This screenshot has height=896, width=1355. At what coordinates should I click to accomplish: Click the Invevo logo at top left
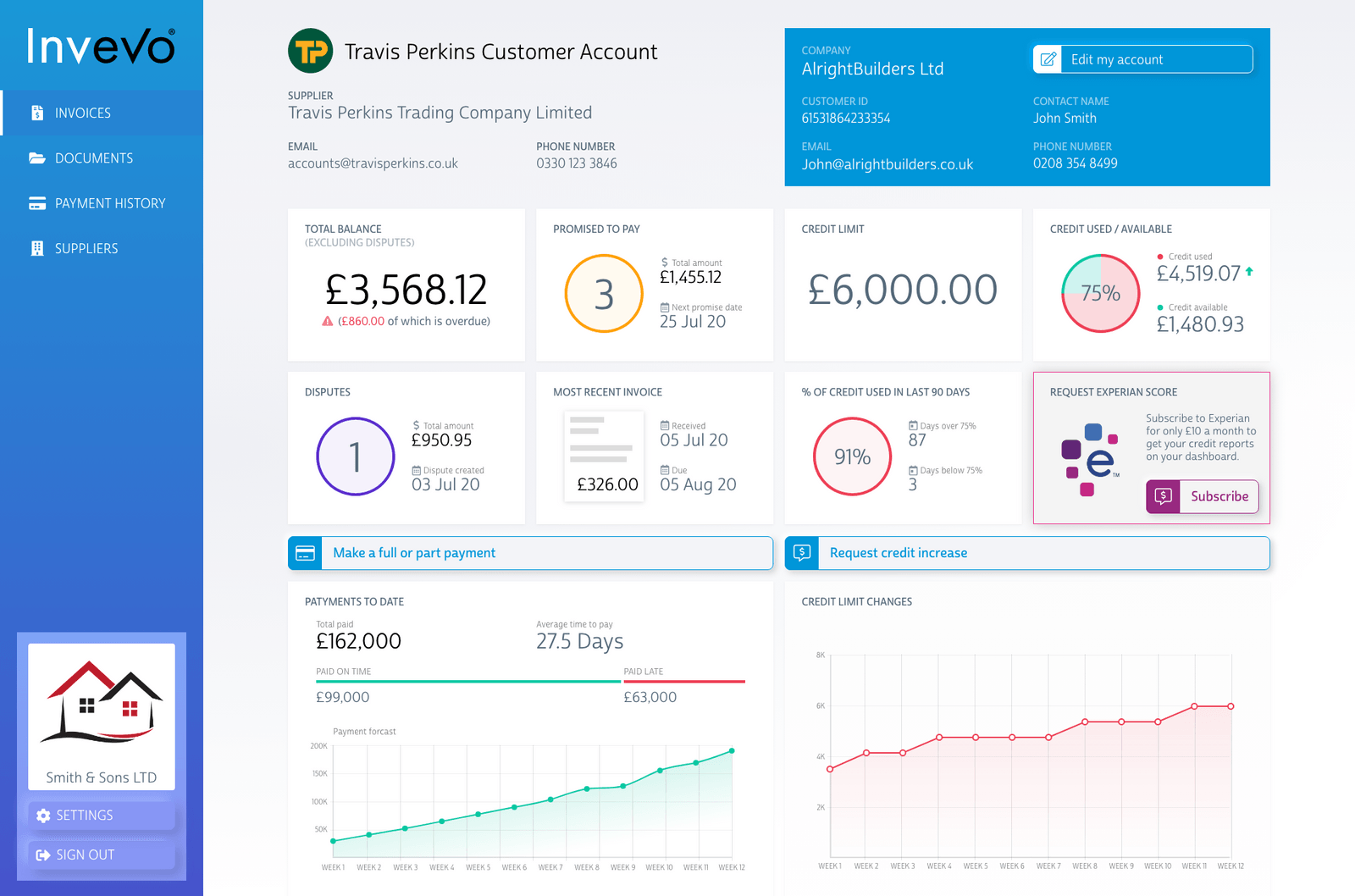[x=100, y=47]
